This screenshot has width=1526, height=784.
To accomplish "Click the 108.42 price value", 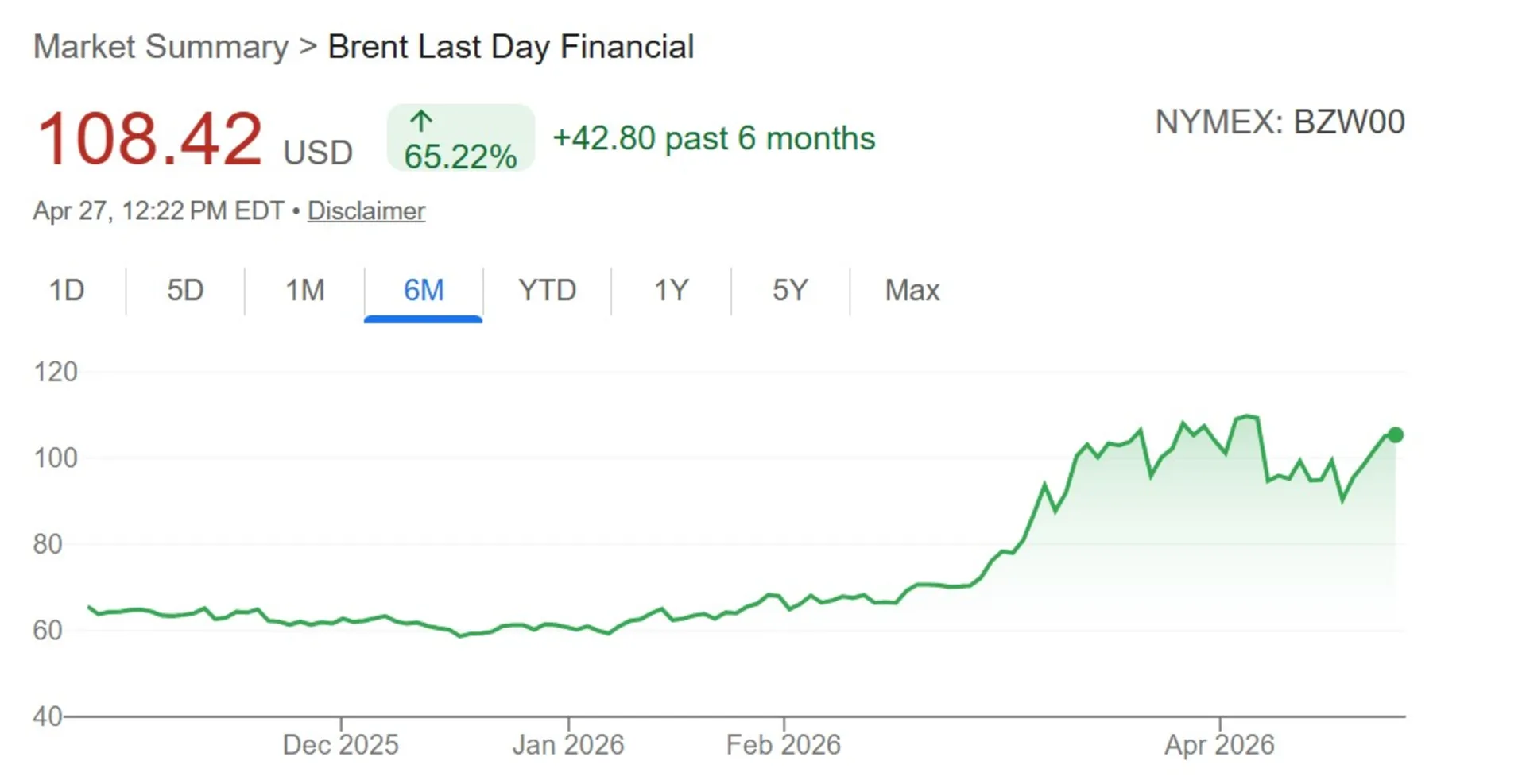I will pyautogui.click(x=149, y=140).
